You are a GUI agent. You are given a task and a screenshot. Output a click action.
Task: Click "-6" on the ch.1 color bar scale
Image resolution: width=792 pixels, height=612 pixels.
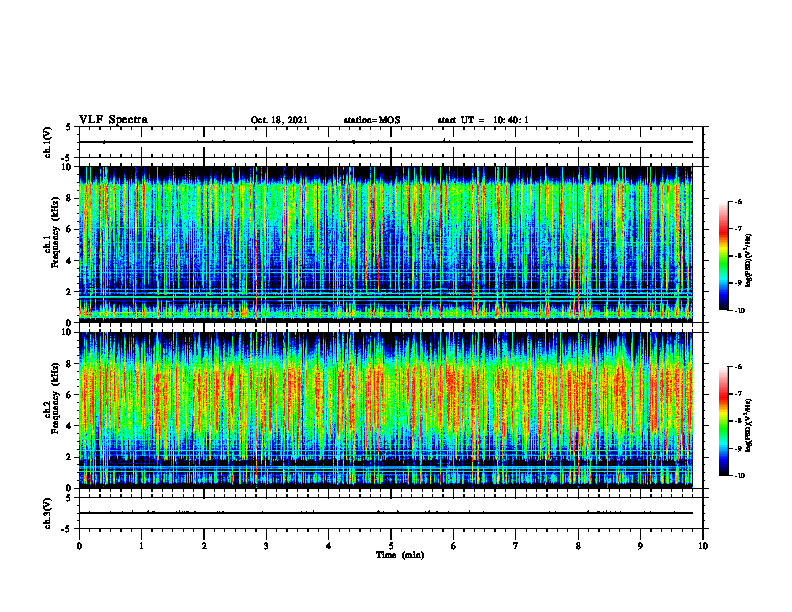tap(738, 201)
